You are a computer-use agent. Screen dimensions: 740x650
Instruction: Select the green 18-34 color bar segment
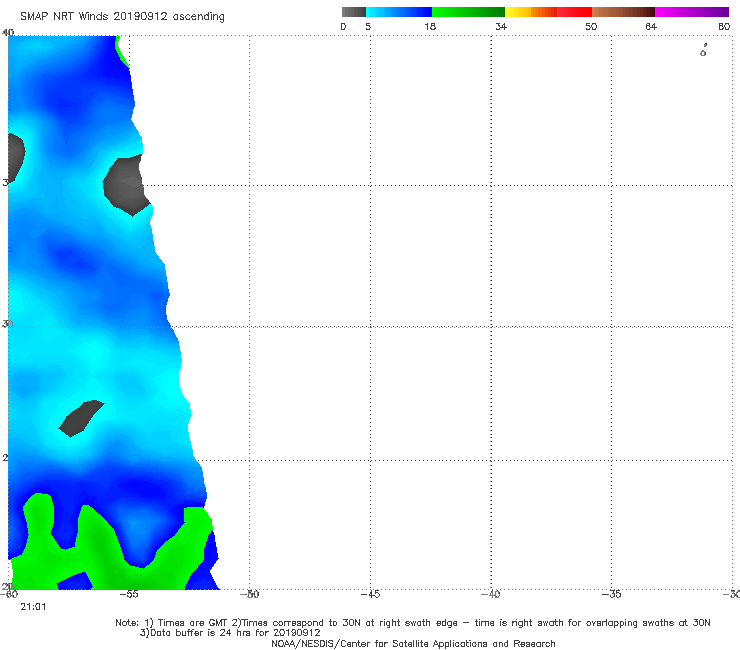pyautogui.click(x=469, y=12)
